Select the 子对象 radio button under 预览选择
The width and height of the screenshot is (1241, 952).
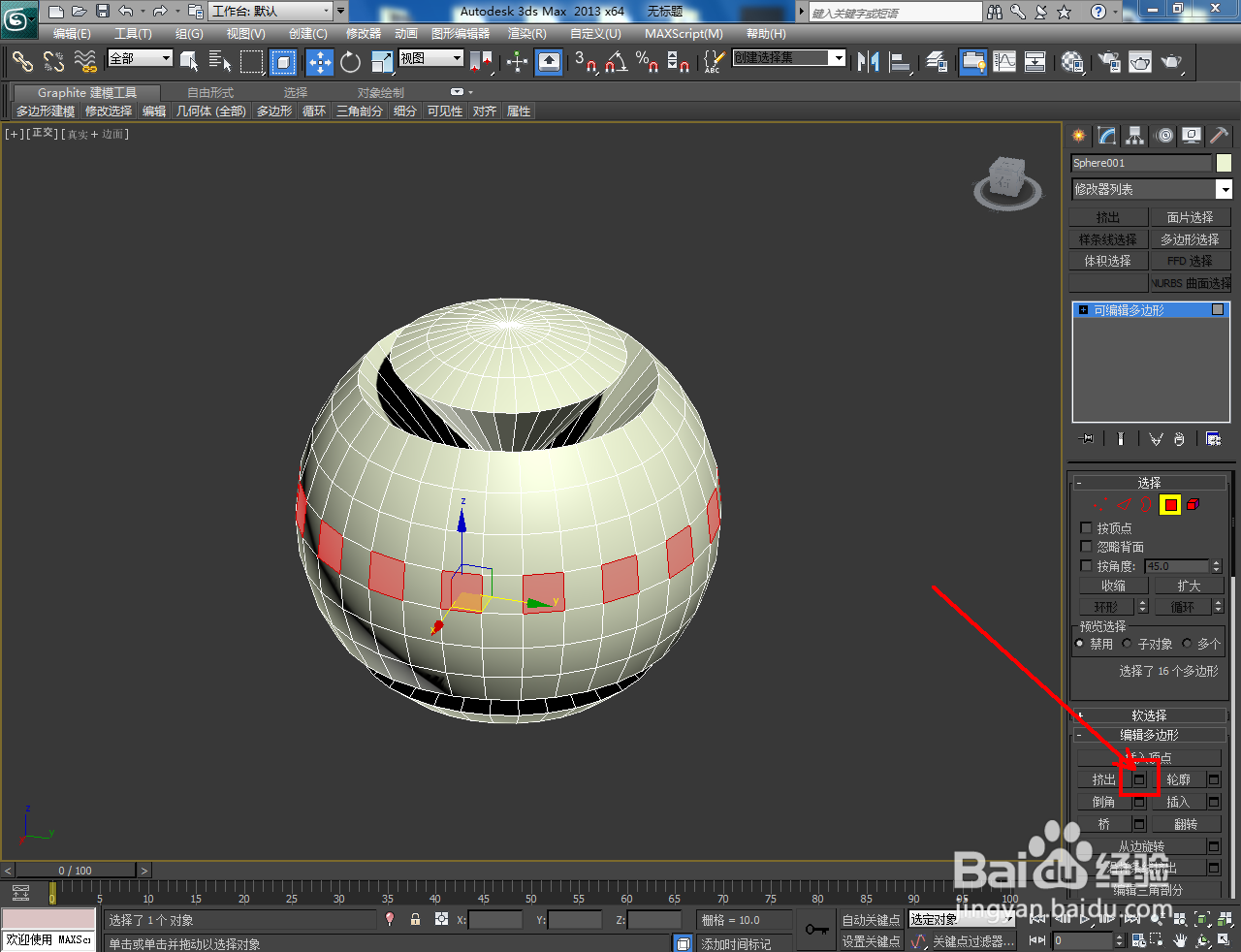pos(1129,643)
